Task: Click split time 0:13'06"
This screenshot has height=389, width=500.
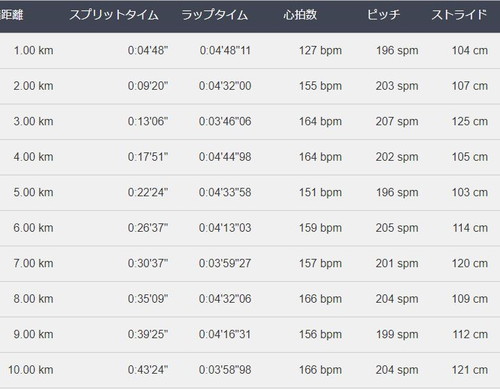Action: (x=148, y=121)
